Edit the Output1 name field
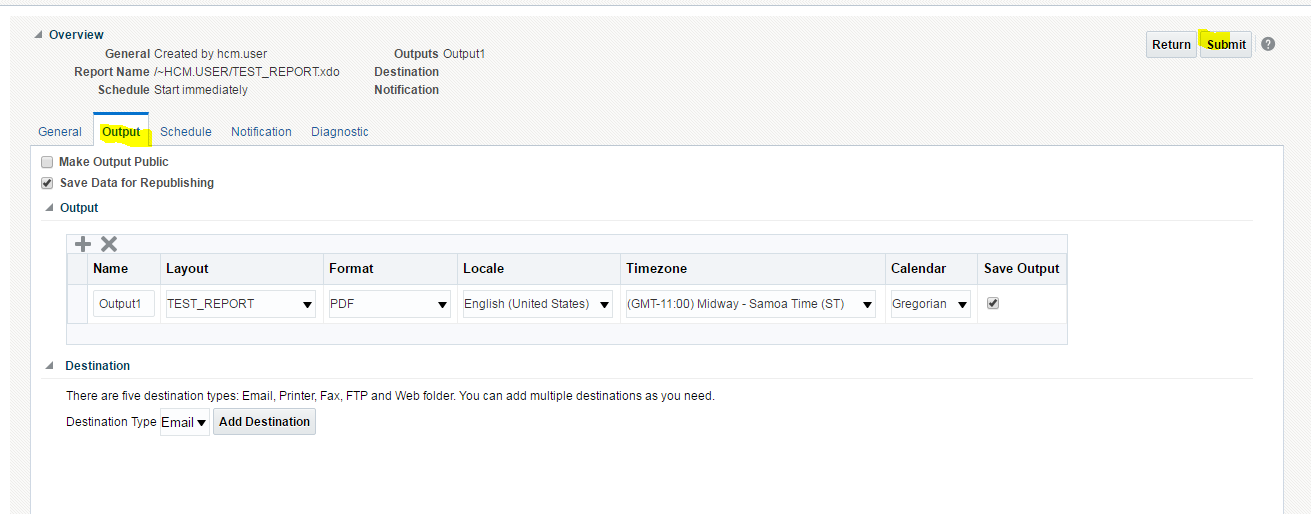This screenshot has width=1311, height=514. pos(124,304)
